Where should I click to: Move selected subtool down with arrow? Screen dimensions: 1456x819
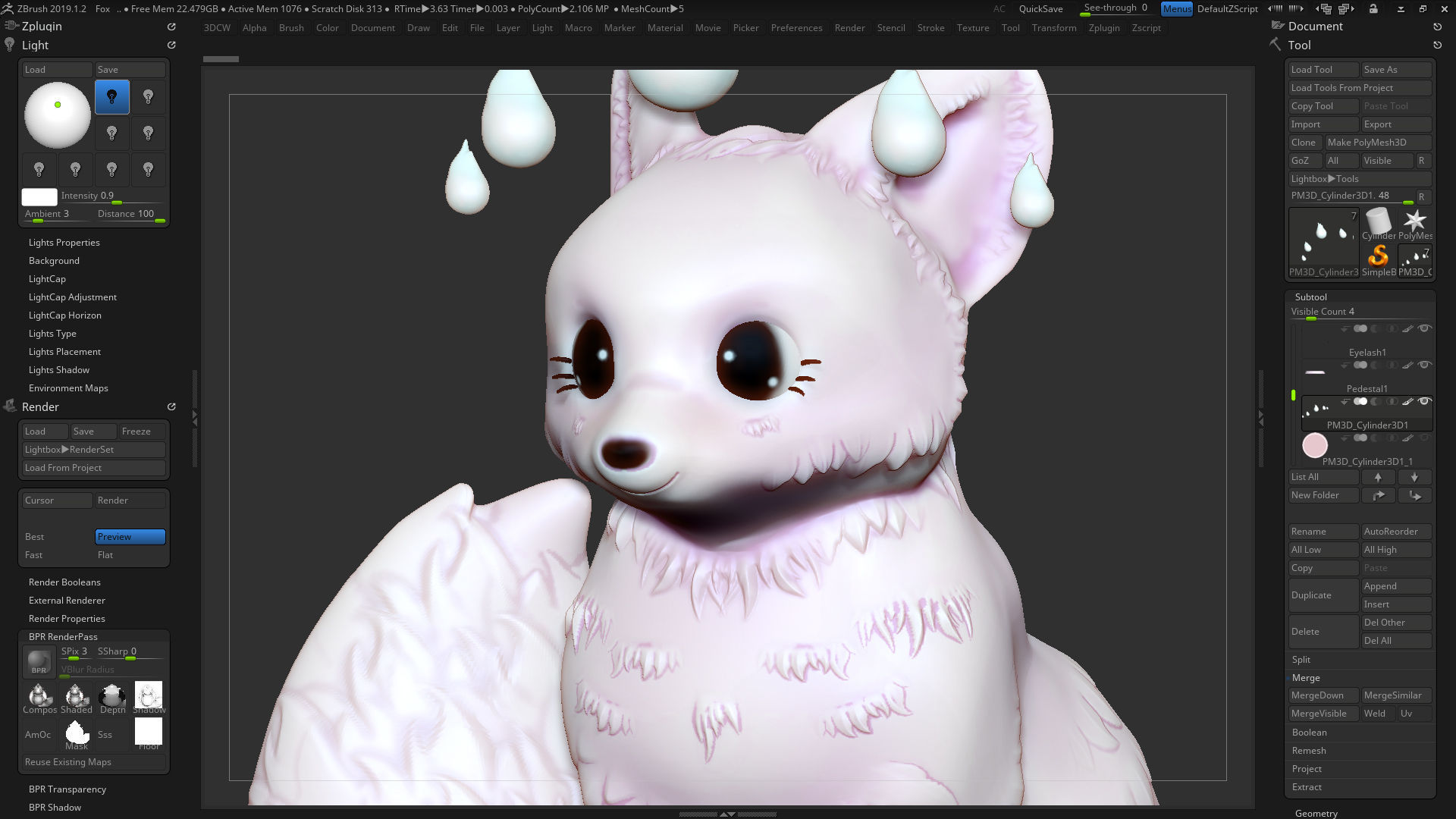click(1414, 477)
